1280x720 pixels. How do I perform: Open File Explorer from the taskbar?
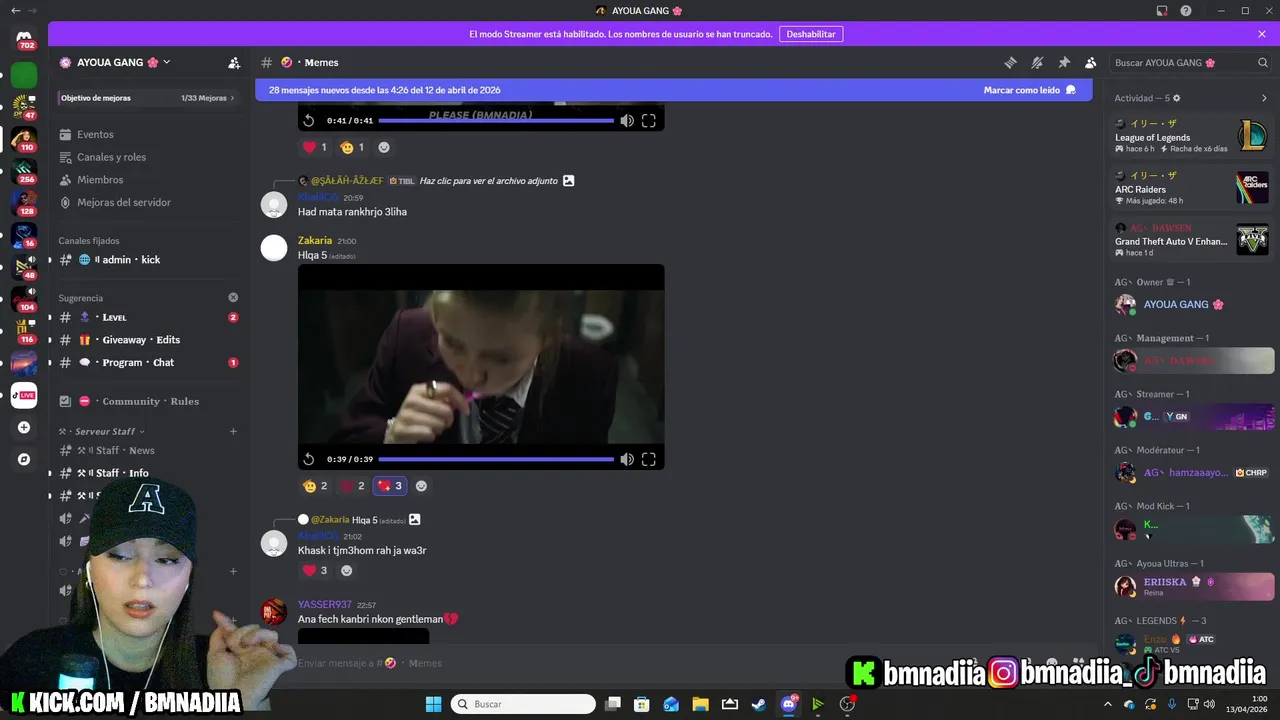point(700,704)
